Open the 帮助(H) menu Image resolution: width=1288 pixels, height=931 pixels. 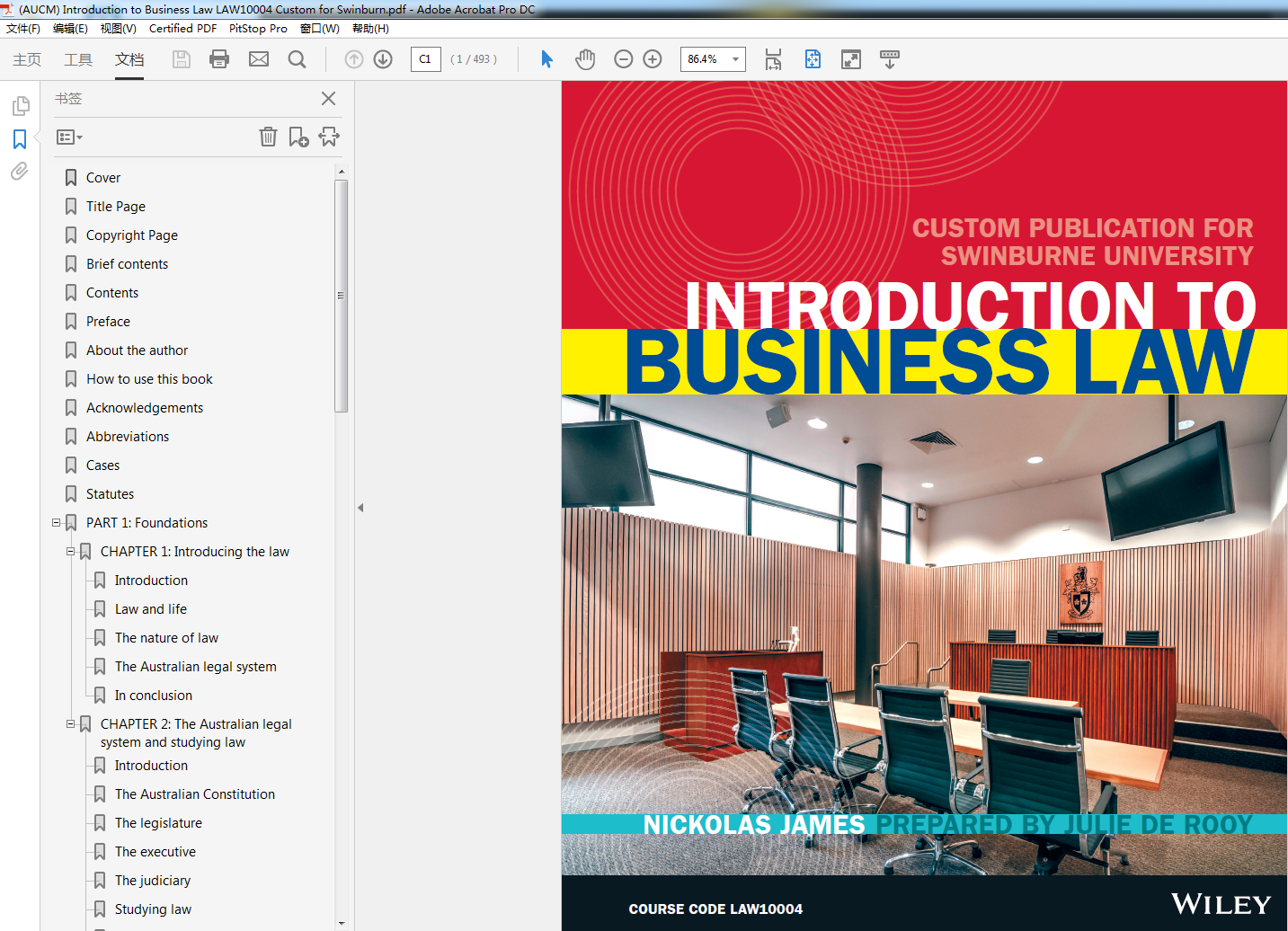coord(370,29)
